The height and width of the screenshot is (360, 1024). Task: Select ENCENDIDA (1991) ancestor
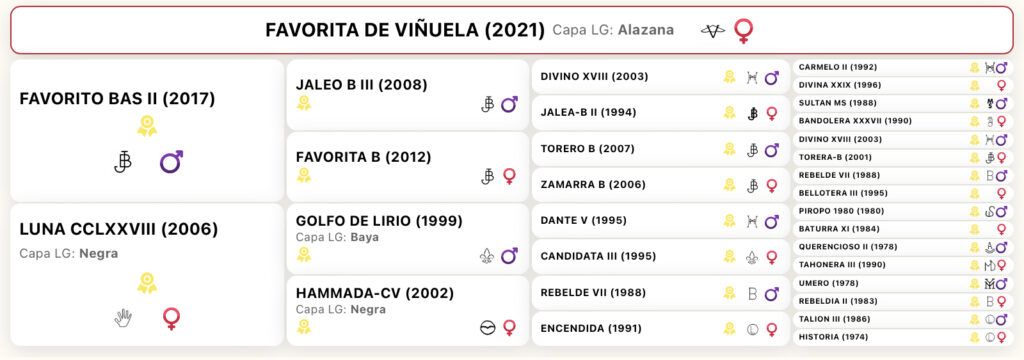click(x=660, y=329)
